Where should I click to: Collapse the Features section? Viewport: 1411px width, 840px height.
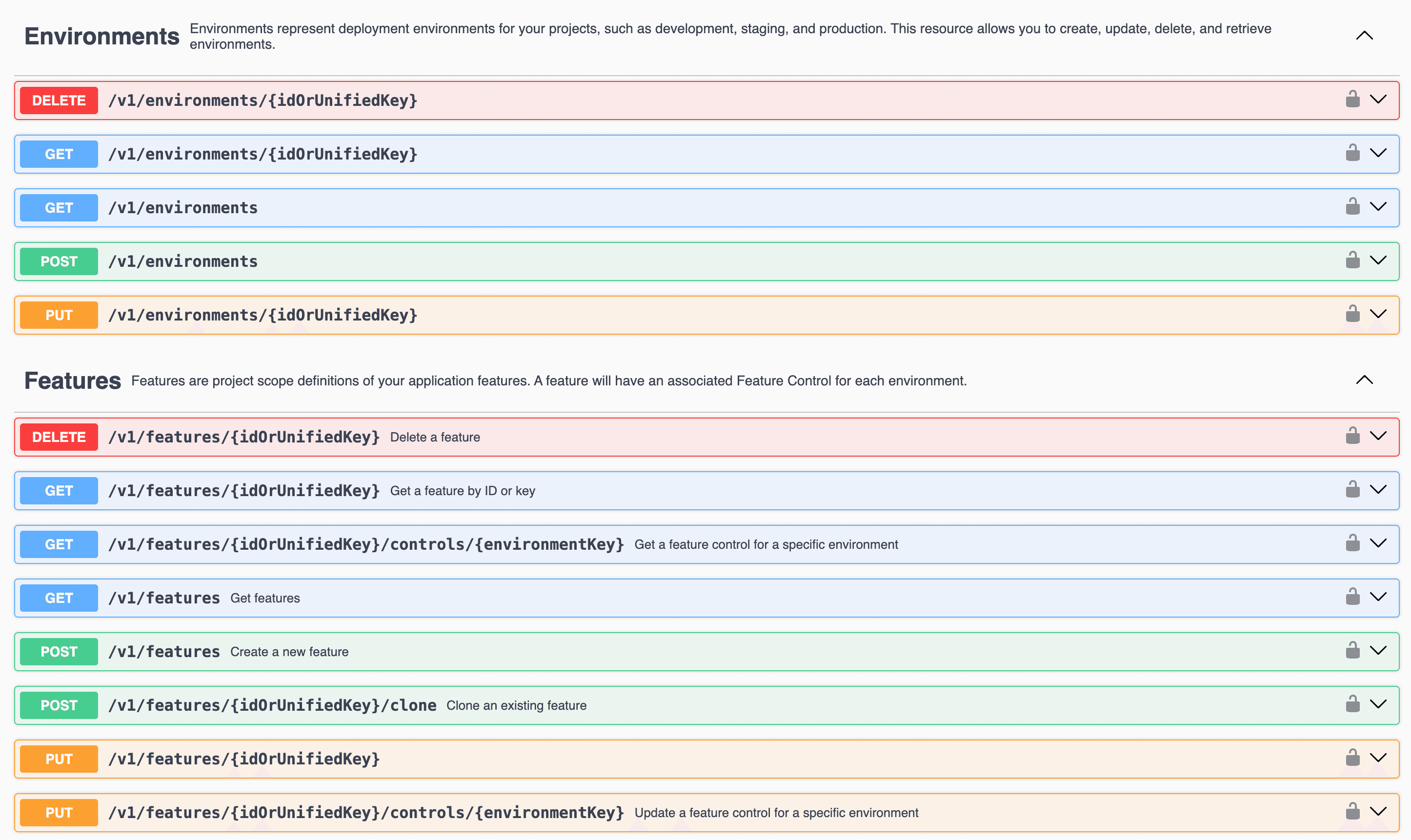(x=1365, y=380)
